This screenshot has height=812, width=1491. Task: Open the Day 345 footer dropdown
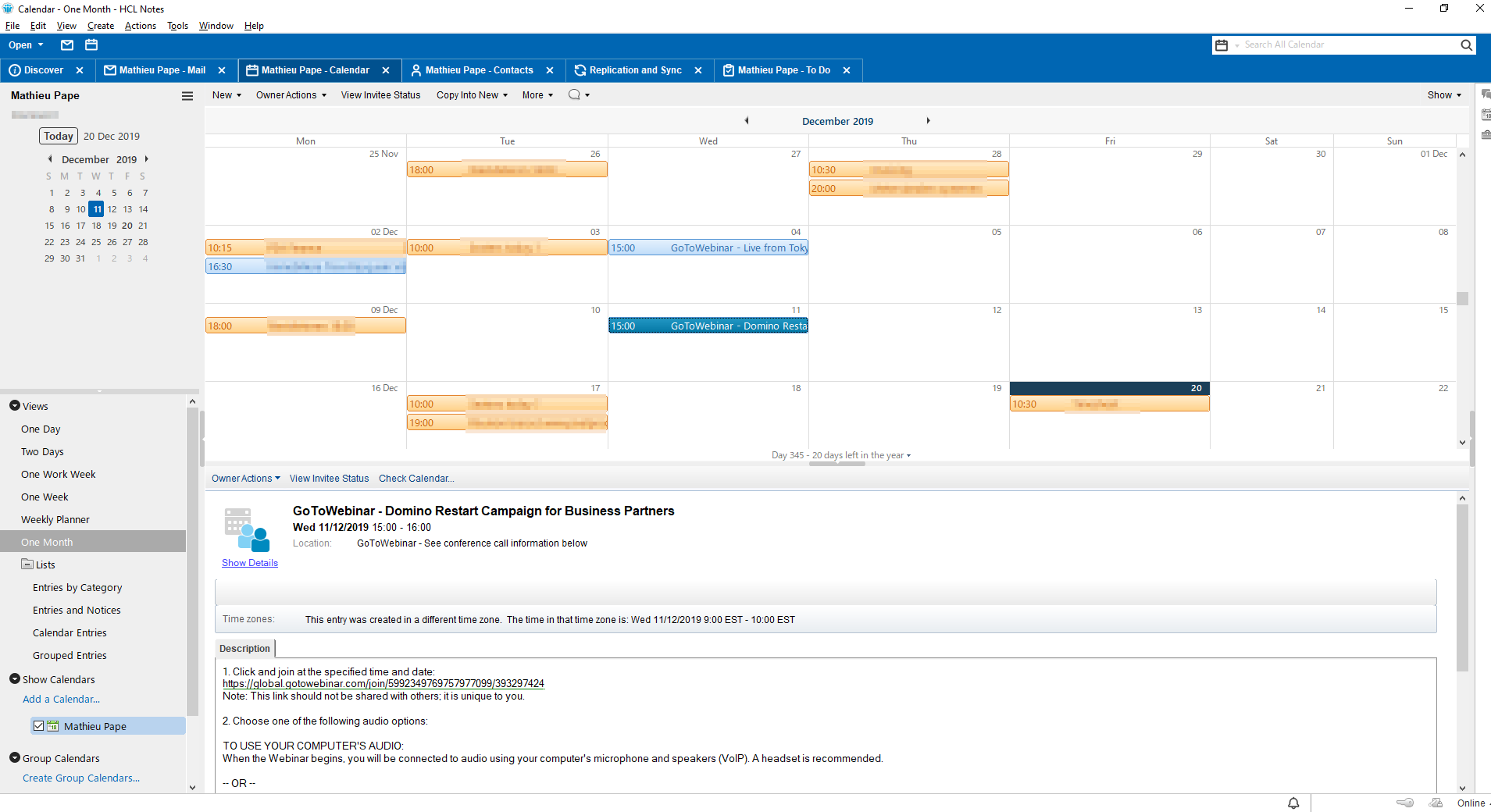coord(841,455)
